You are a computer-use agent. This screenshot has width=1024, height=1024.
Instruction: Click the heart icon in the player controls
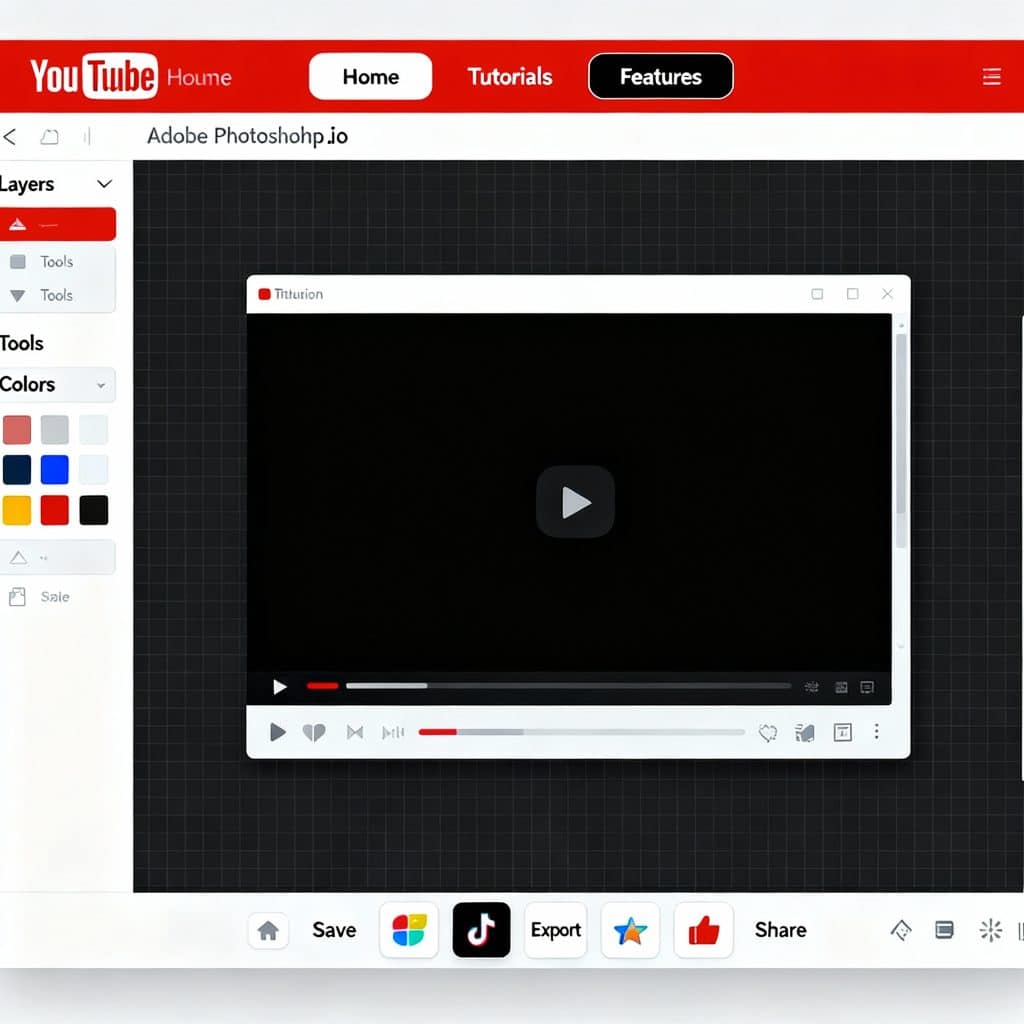314,732
